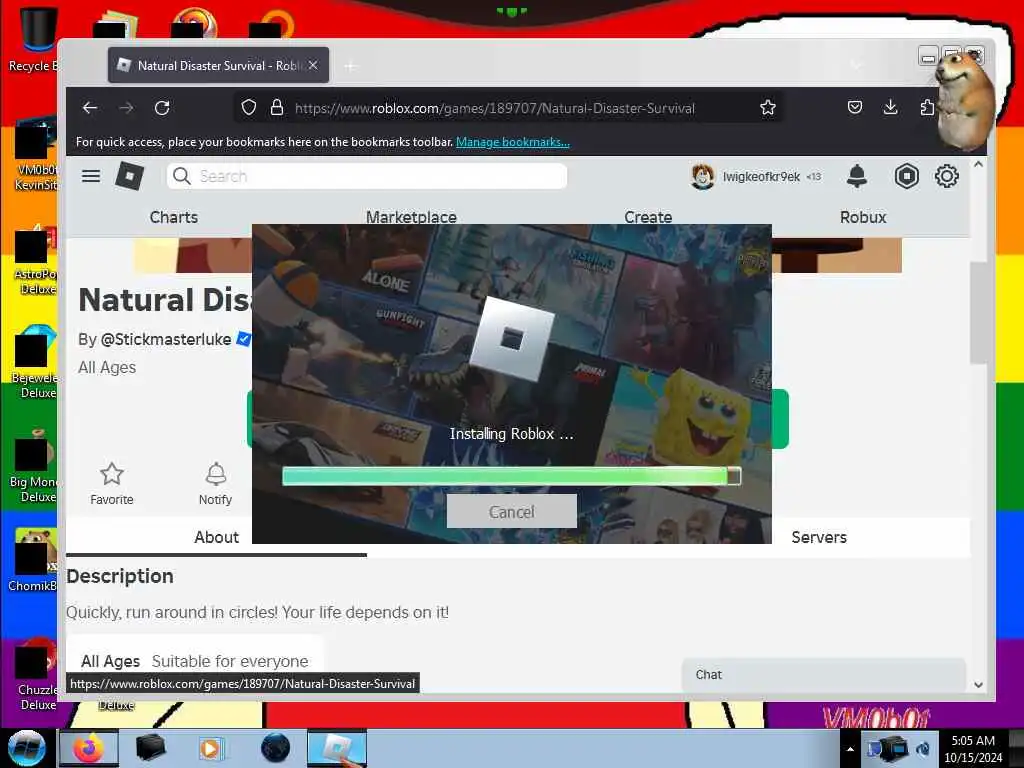Open the tracking protection shield icon
Screen dimensions: 1024x768
coord(249,107)
